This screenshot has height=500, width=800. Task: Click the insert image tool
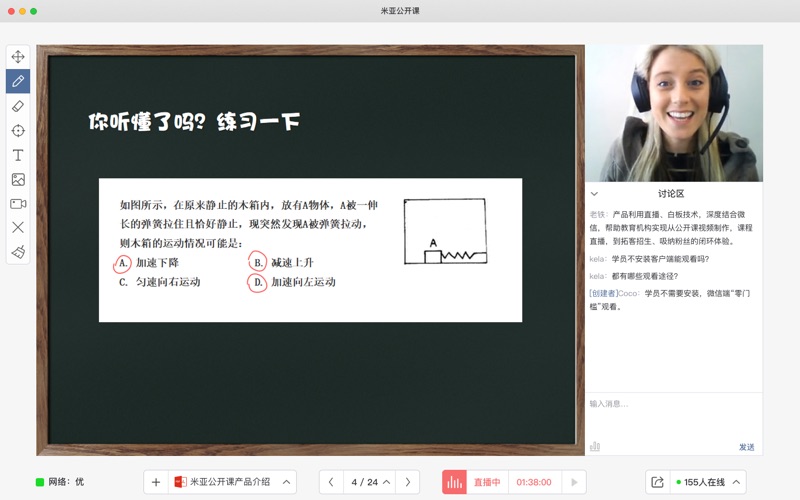click(x=18, y=179)
